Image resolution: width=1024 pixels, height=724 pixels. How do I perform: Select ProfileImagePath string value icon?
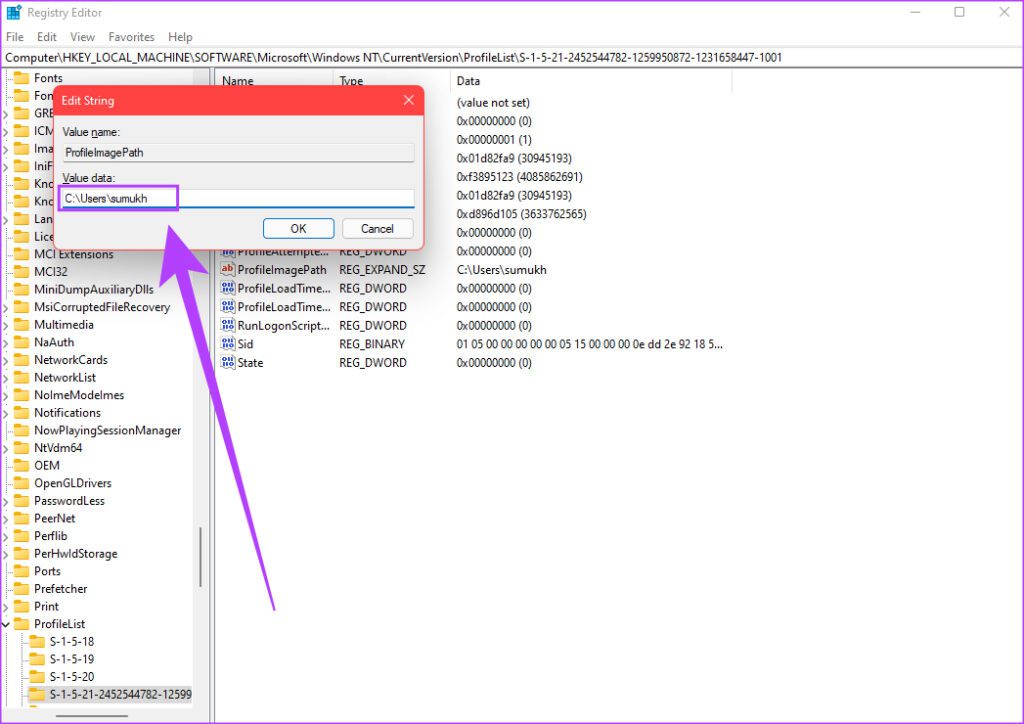tap(227, 270)
